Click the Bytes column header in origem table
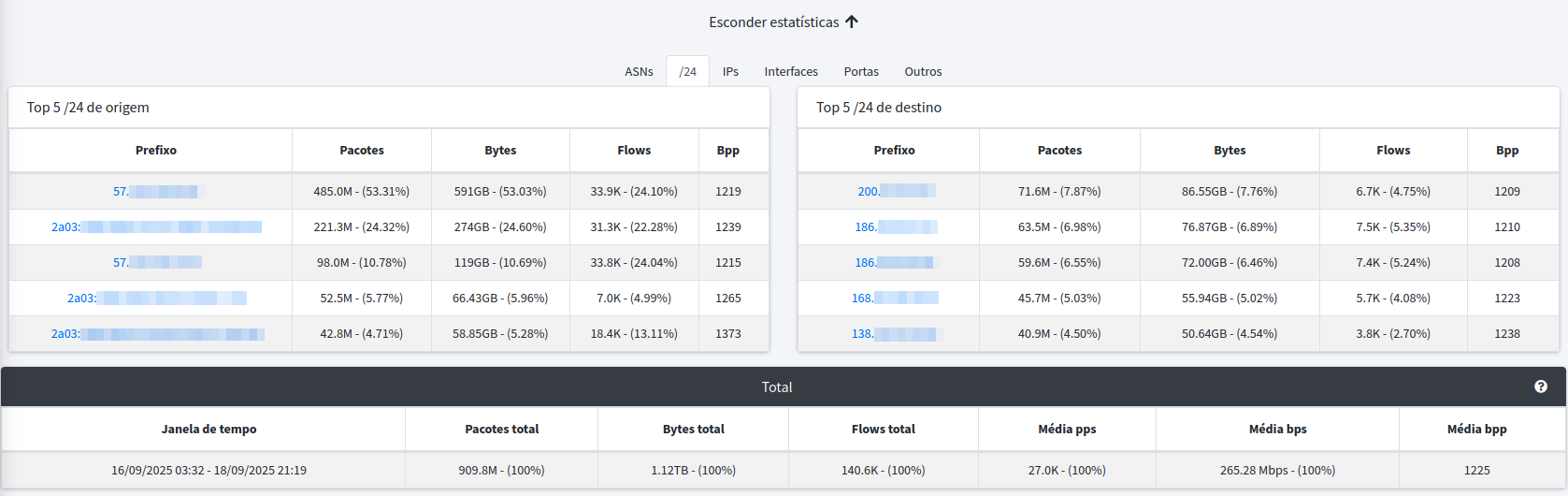 click(x=500, y=151)
